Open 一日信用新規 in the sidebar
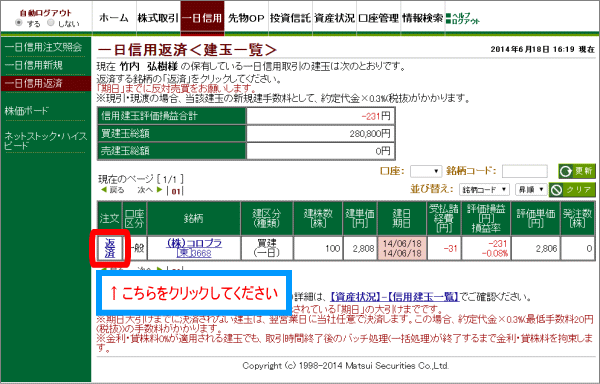600x384 pixels. 34,65
